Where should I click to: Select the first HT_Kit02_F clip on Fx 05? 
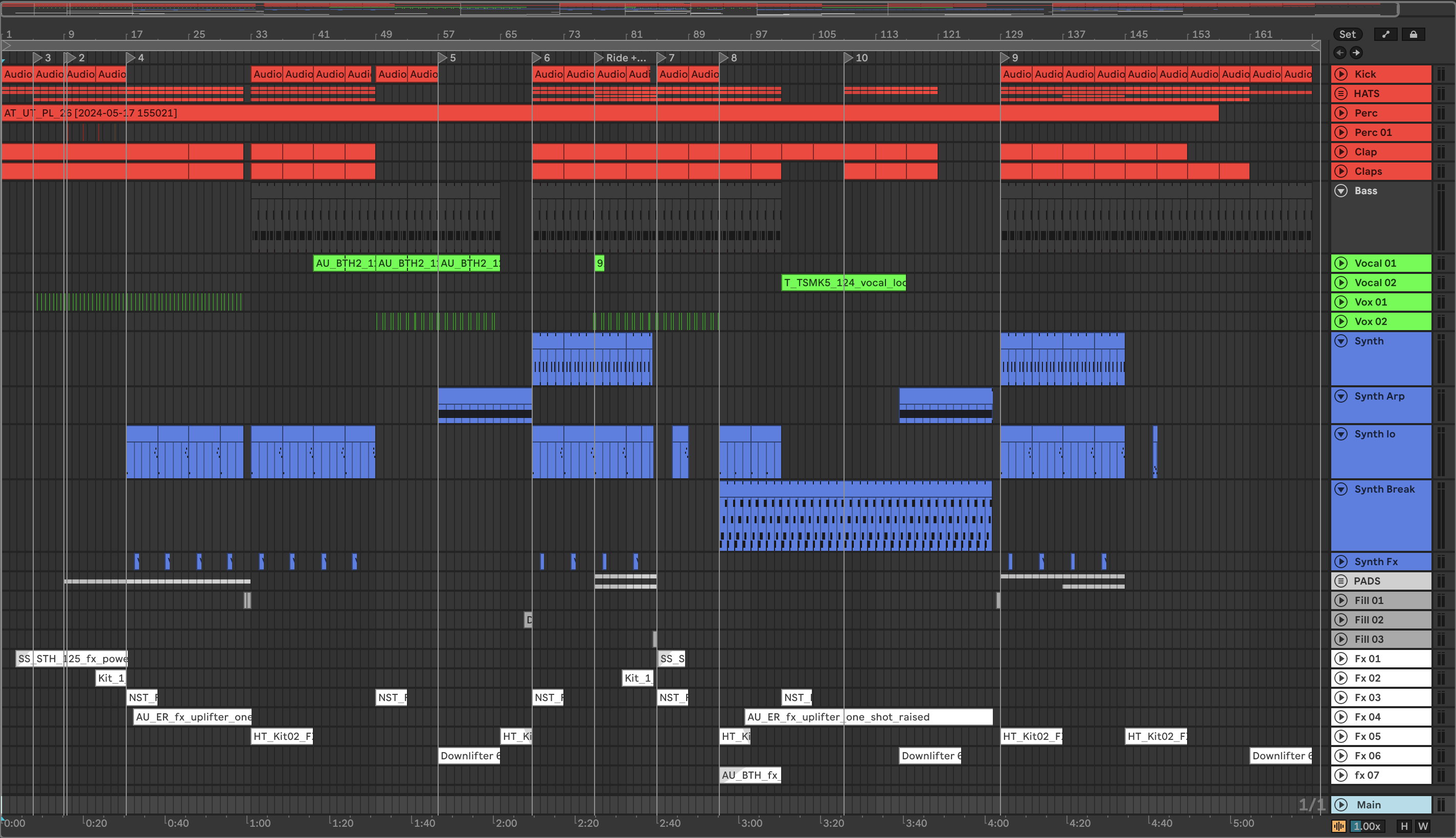tap(282, 737)
